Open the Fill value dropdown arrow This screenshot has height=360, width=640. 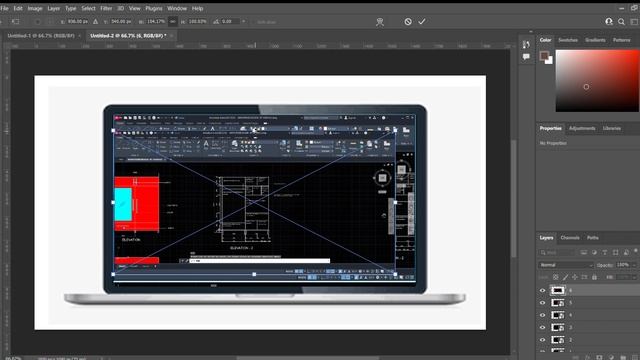(634, 277)
